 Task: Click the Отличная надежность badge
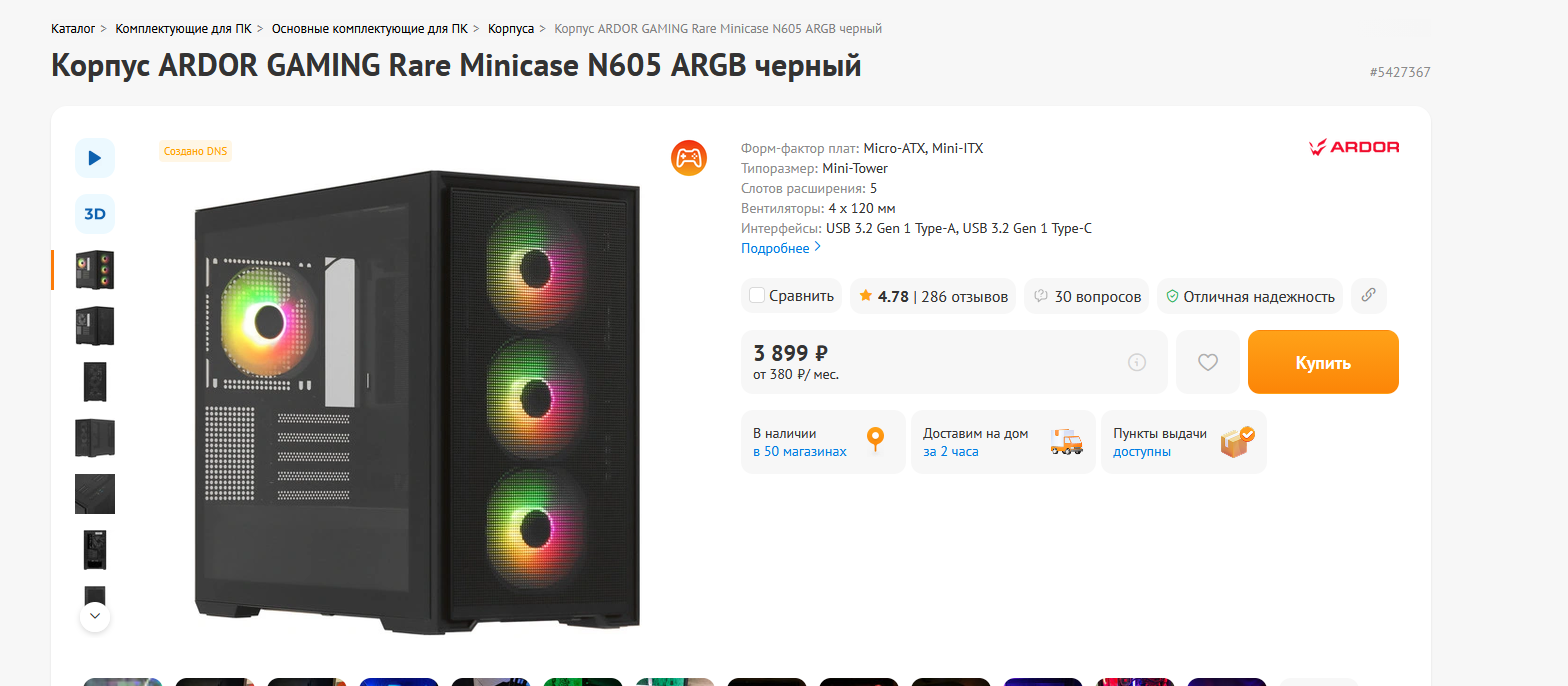point(1250,296)
